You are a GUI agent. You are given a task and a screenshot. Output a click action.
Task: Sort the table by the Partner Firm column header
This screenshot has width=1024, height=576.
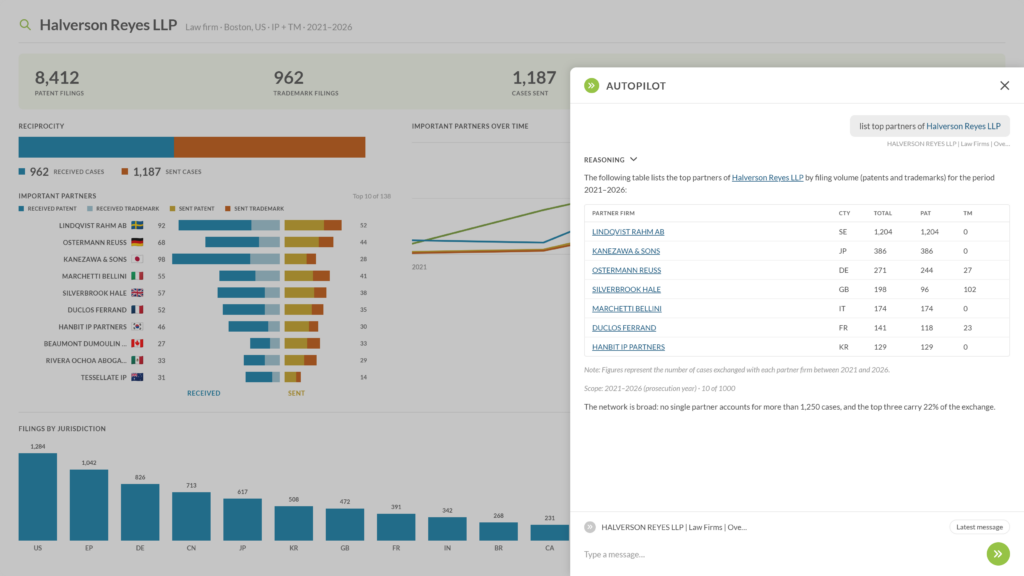613,214
